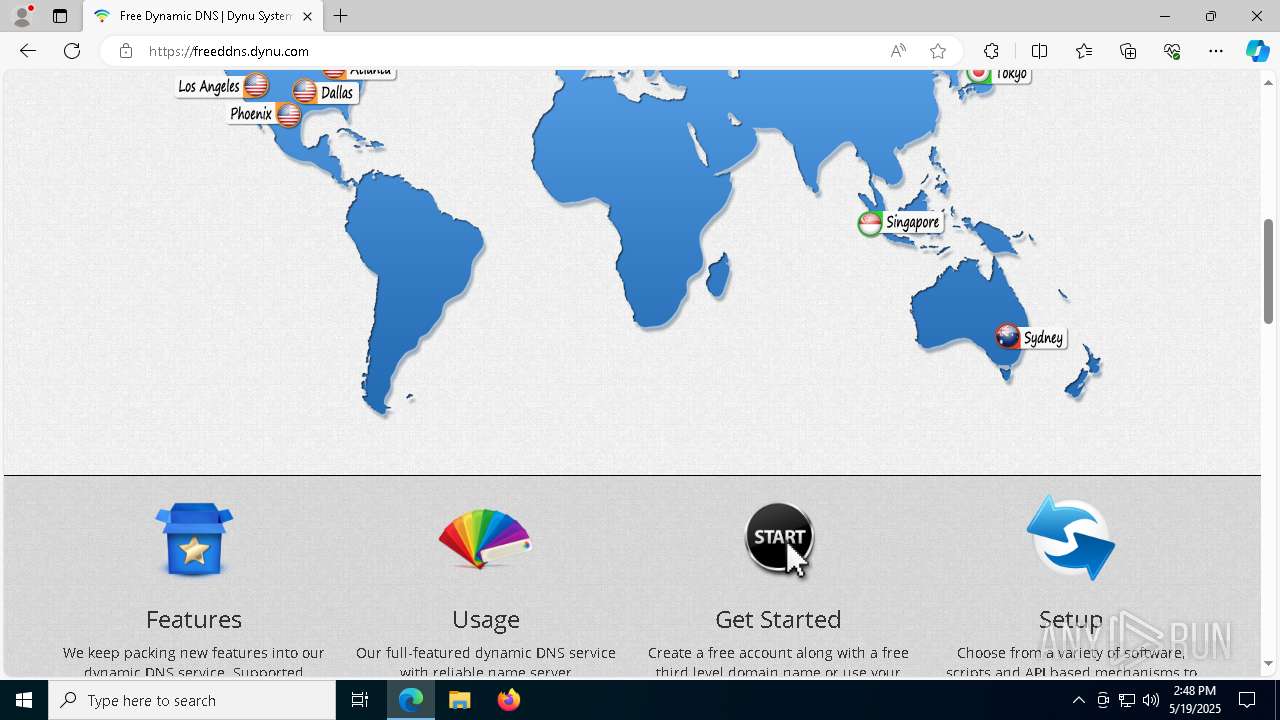Show hidden tray icons chevron

pyautogui.click(x=1078, y=700)
